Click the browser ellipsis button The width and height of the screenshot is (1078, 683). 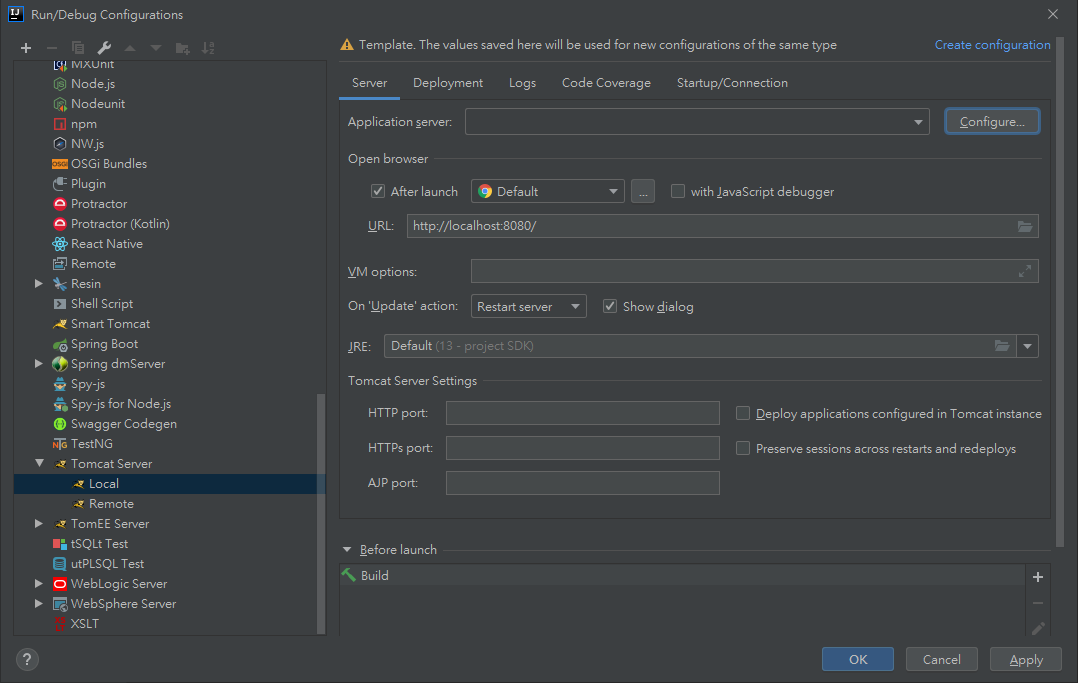click(643, 191)
